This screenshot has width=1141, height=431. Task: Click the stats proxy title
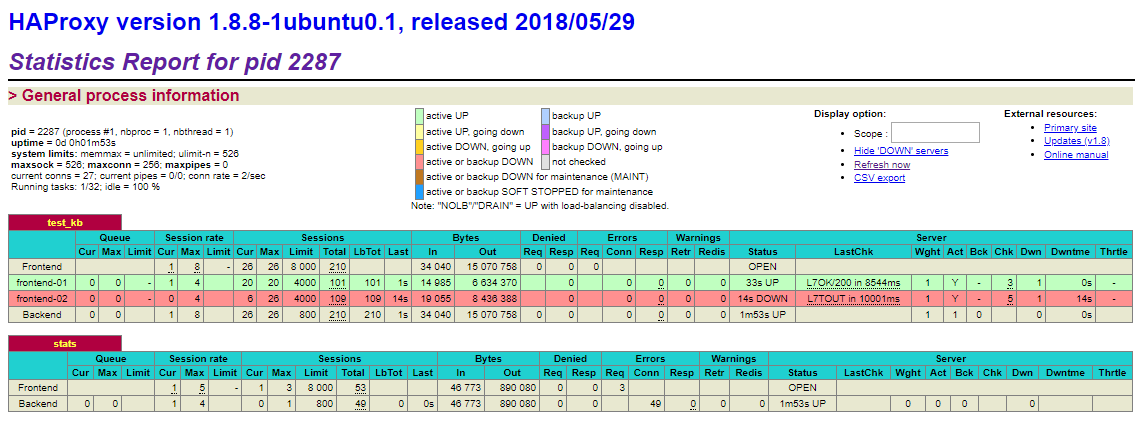65,344
